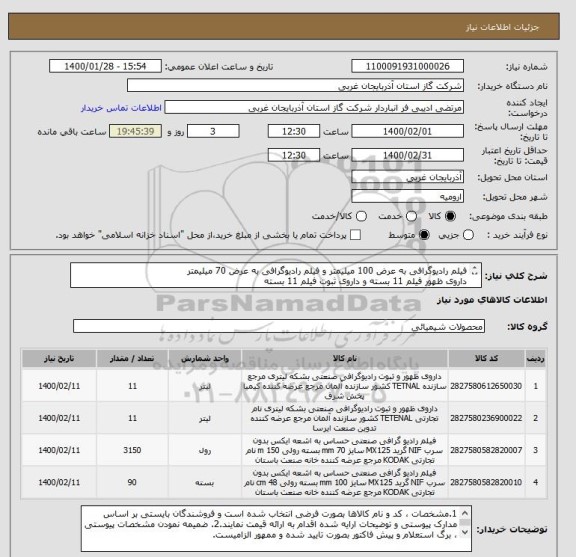Image resolution: width=576 pixels, height=557 pixels.
Task: Click the countdown timer 19:45:39
Action: click(136, 131)
